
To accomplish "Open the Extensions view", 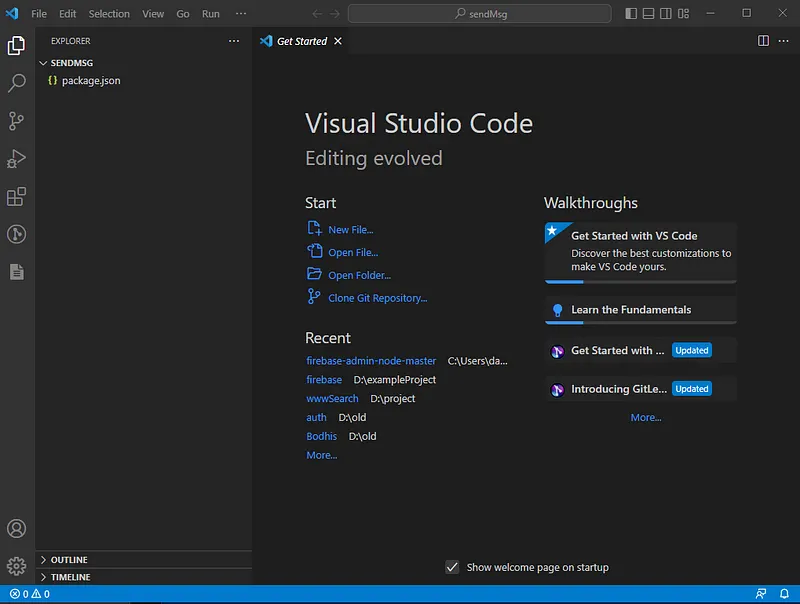I will pos(16,197).
